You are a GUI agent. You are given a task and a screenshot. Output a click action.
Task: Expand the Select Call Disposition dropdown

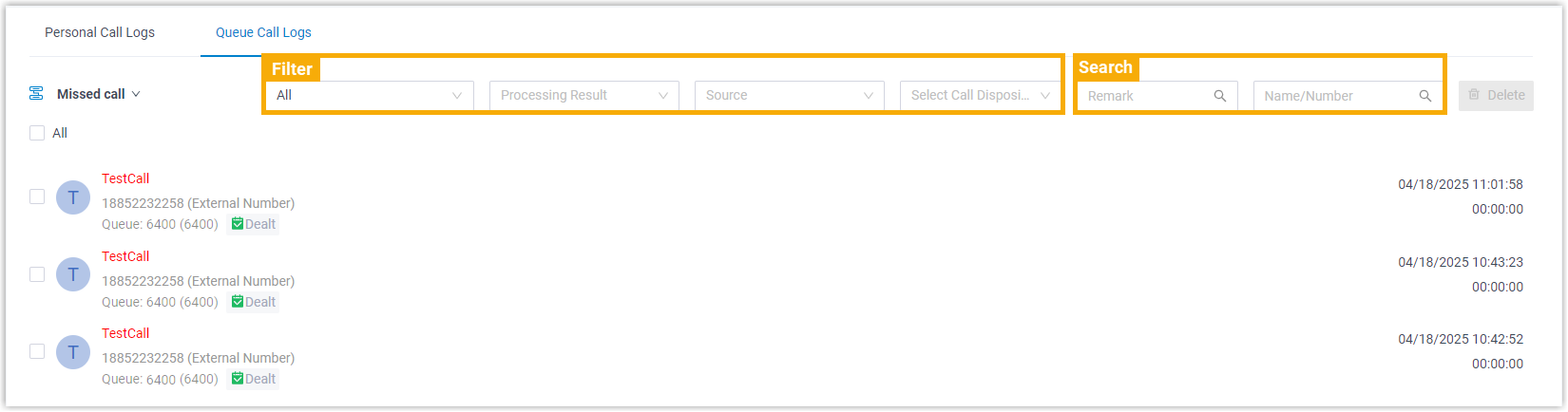click(x=980, y=96)
